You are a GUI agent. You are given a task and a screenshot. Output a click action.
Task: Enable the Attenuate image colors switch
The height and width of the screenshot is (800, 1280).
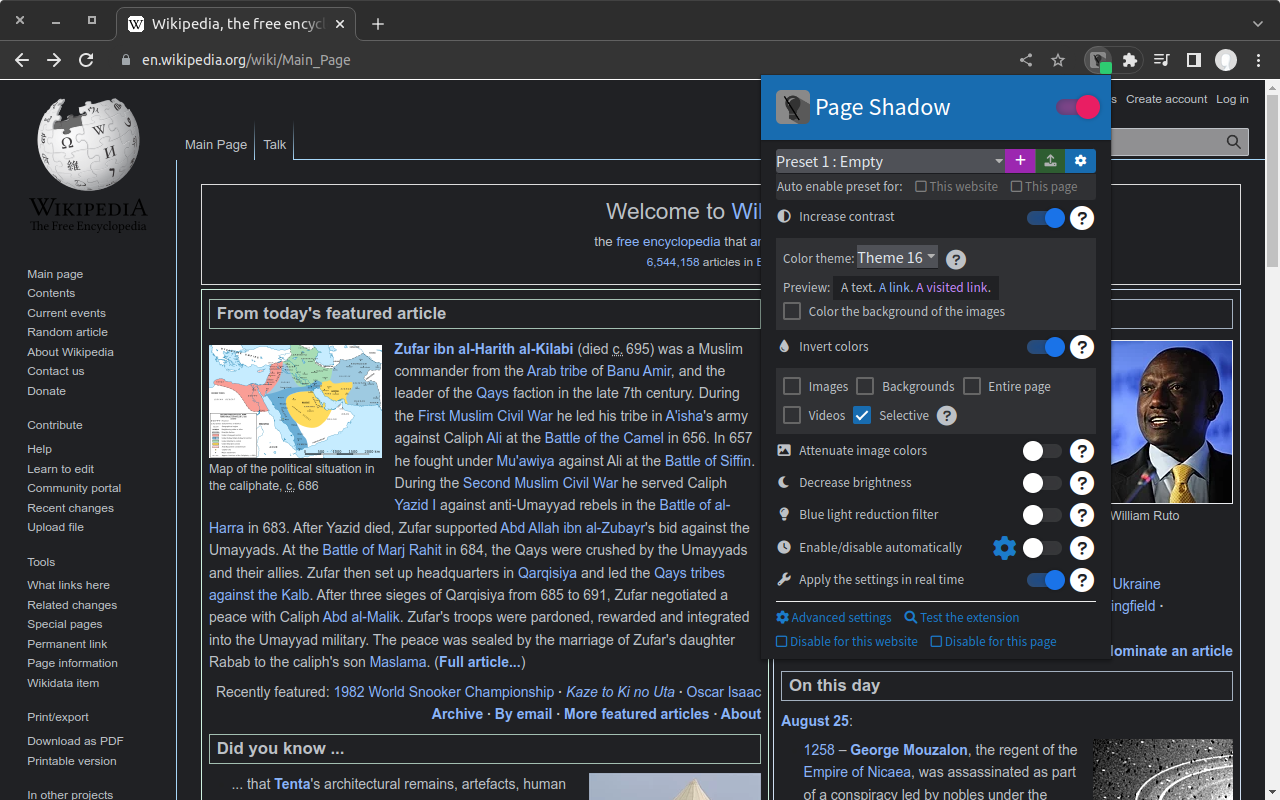click(1042, 451)
